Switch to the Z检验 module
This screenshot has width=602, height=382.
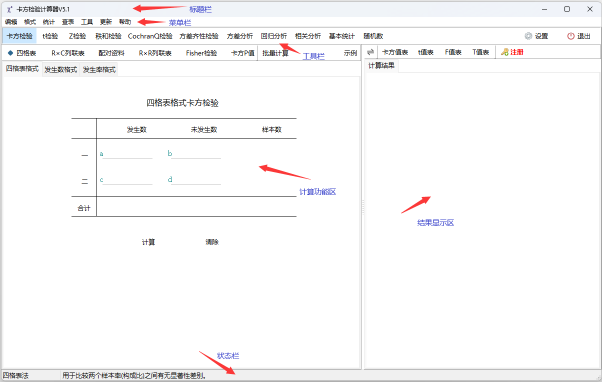tap(78, 36)
